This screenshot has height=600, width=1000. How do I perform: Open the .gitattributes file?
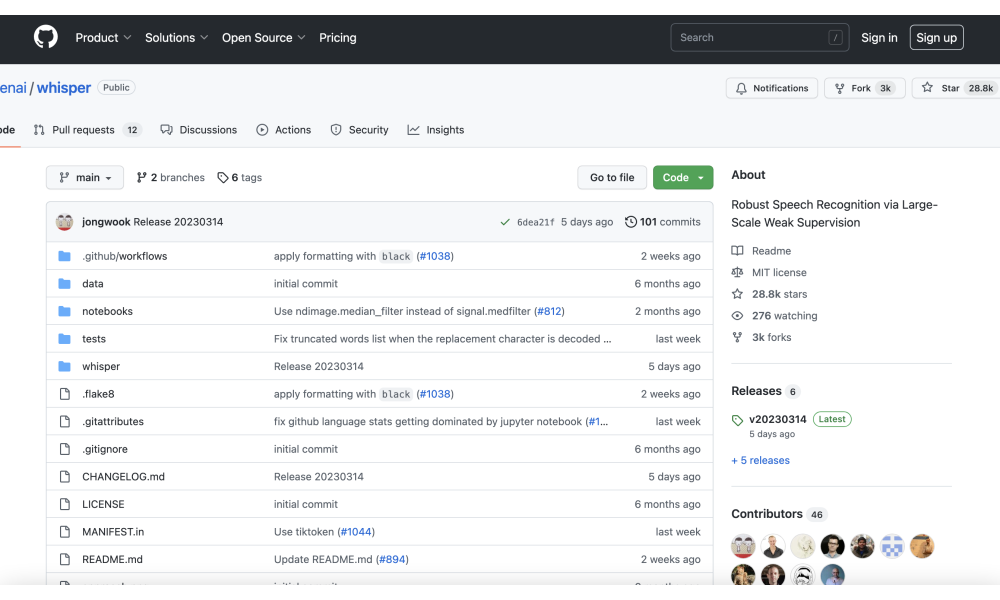(x=113, y=421)
